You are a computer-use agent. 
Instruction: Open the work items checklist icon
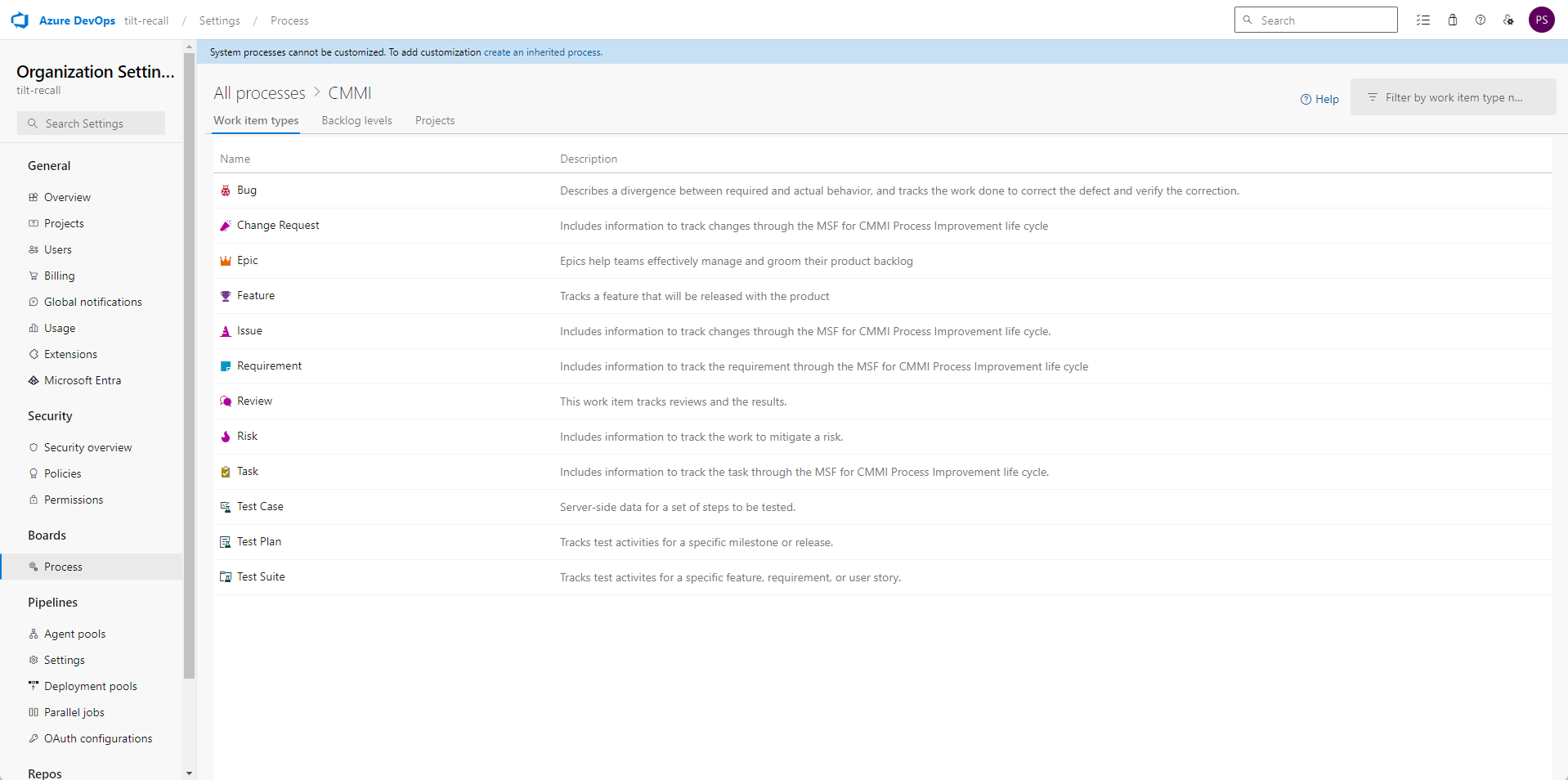point(1423,20)
